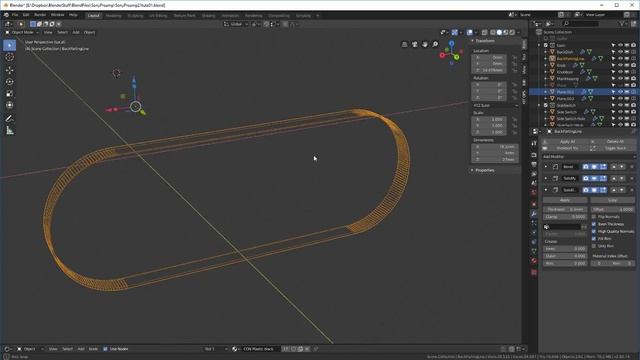Open the Object Data properties tab icon
This screenshot has width=640, height=360.
point(534,251)
